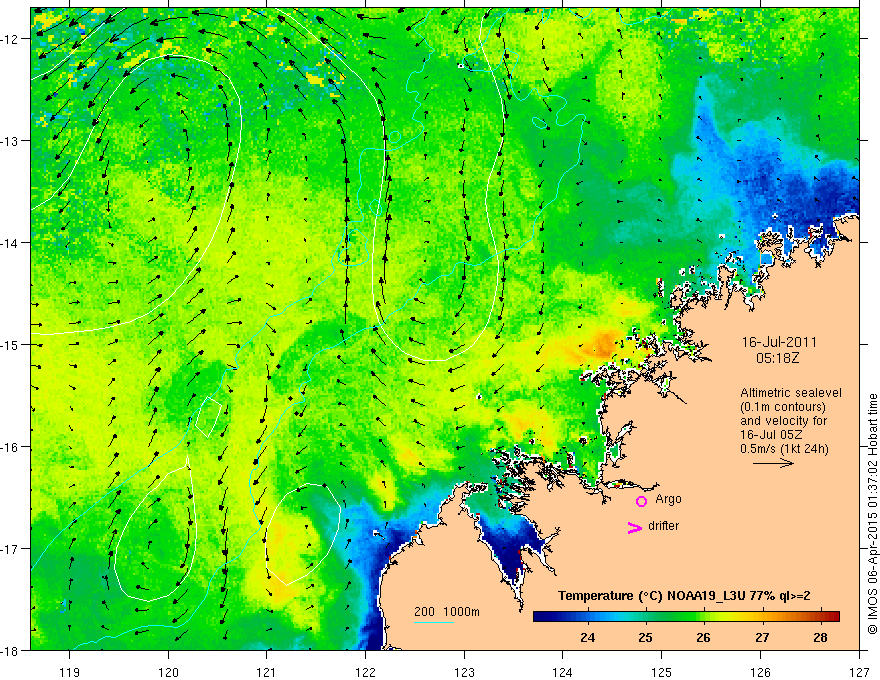Click the longitude axis label '125'
Image resolution: width=880 pixels, height=680 pixels.
(x=662, y=672)
